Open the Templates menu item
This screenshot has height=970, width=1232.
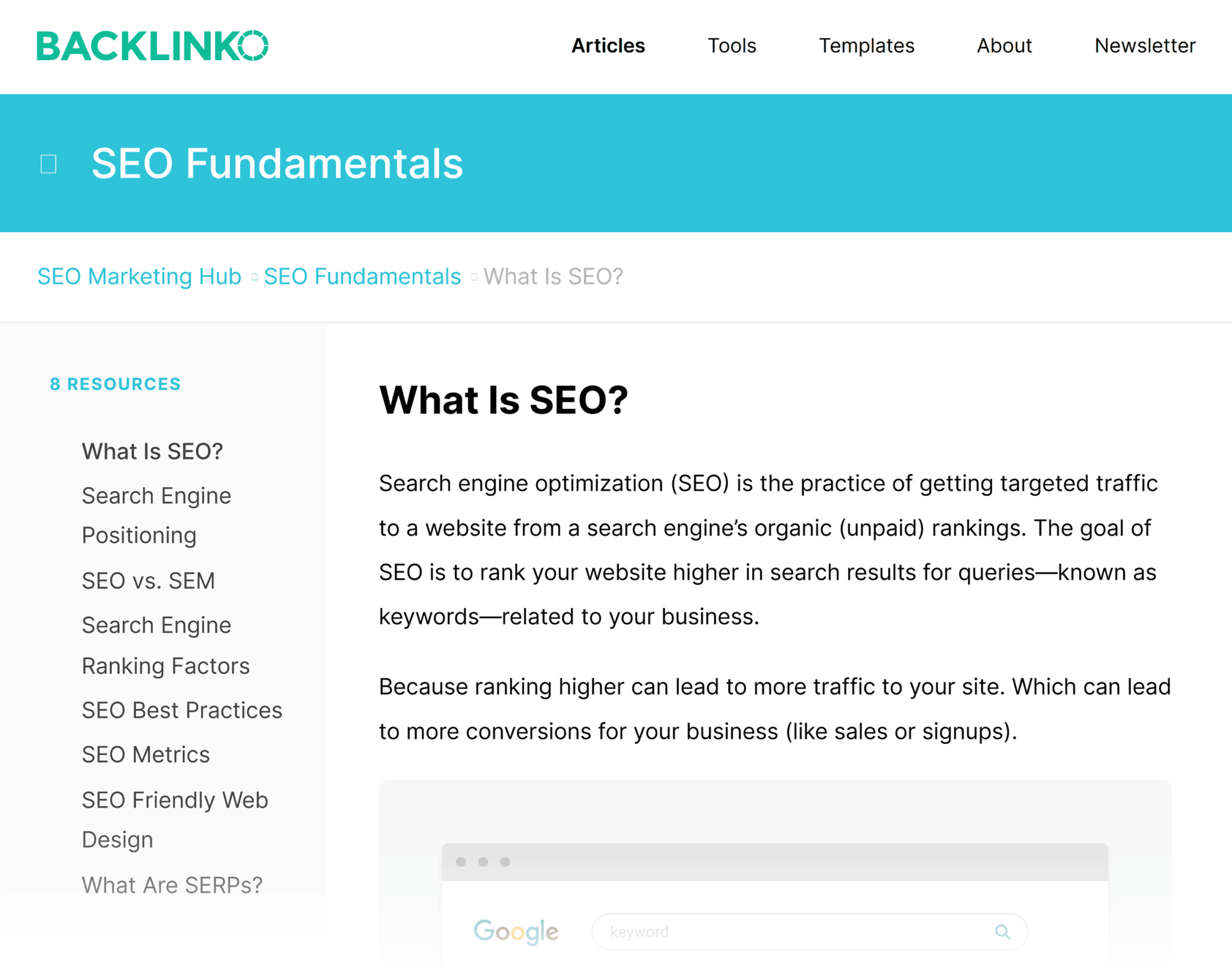tap(866, 46)
